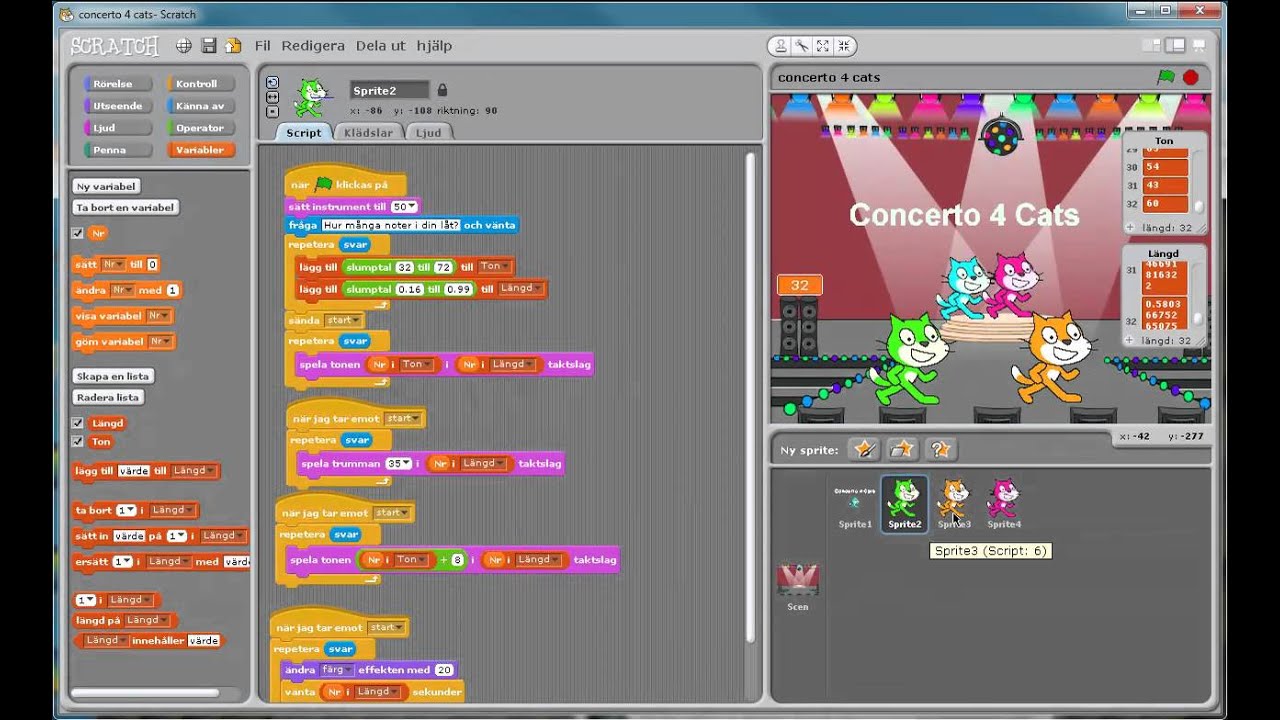Screen dimensions: 1280x720
Task: Click the red stop sign
Action: (x=1190, y=77)
